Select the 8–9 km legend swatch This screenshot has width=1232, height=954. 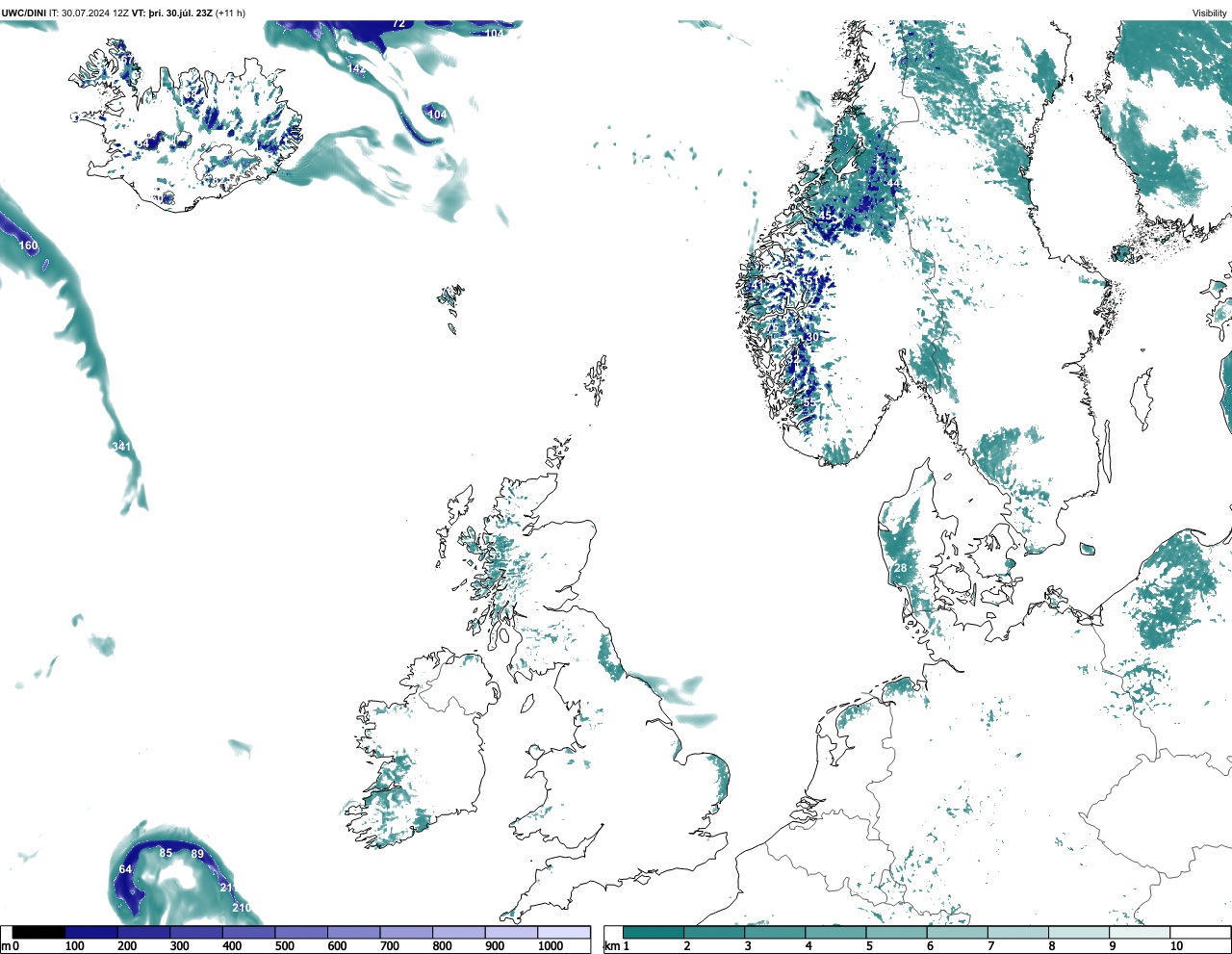pos(1078,933)
